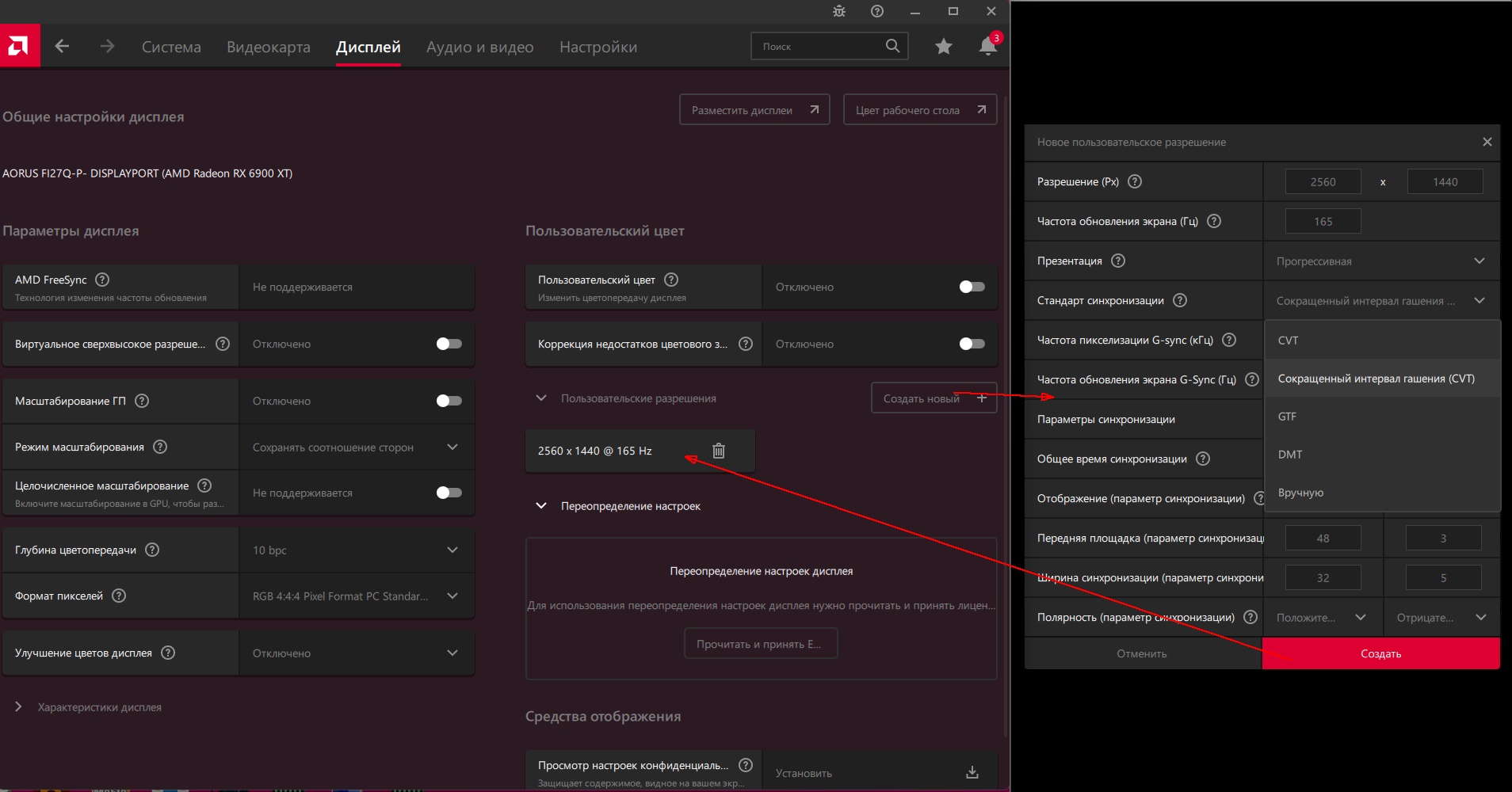Click the AMD logo home icon
This screenshot has width=1512, height=792.
pyautogui.click(x=19, y=46)
